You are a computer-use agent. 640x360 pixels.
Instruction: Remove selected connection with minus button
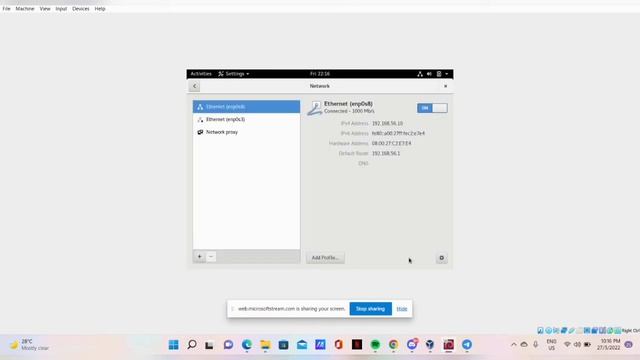coord(211,256)
